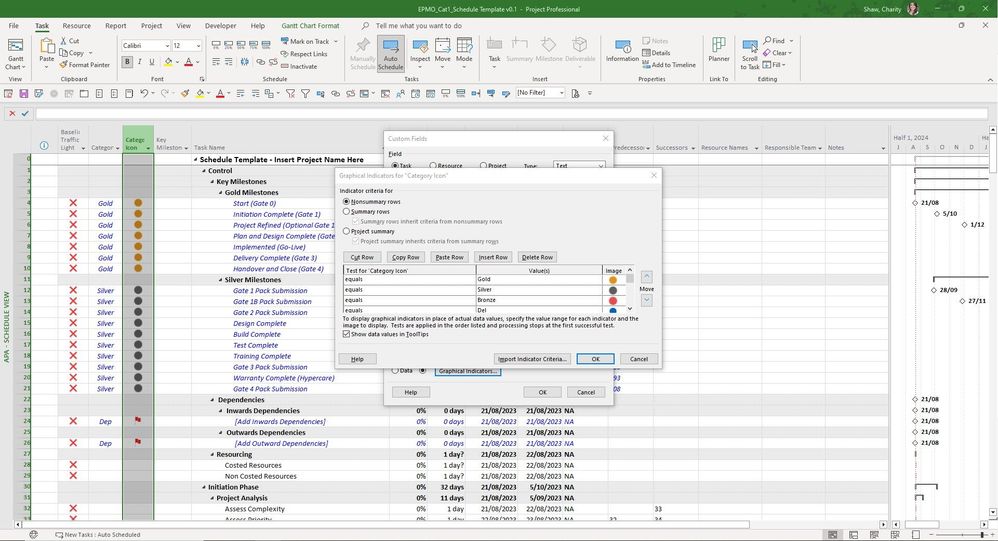Click the Scroll to Task icon

tap(750, 47)
